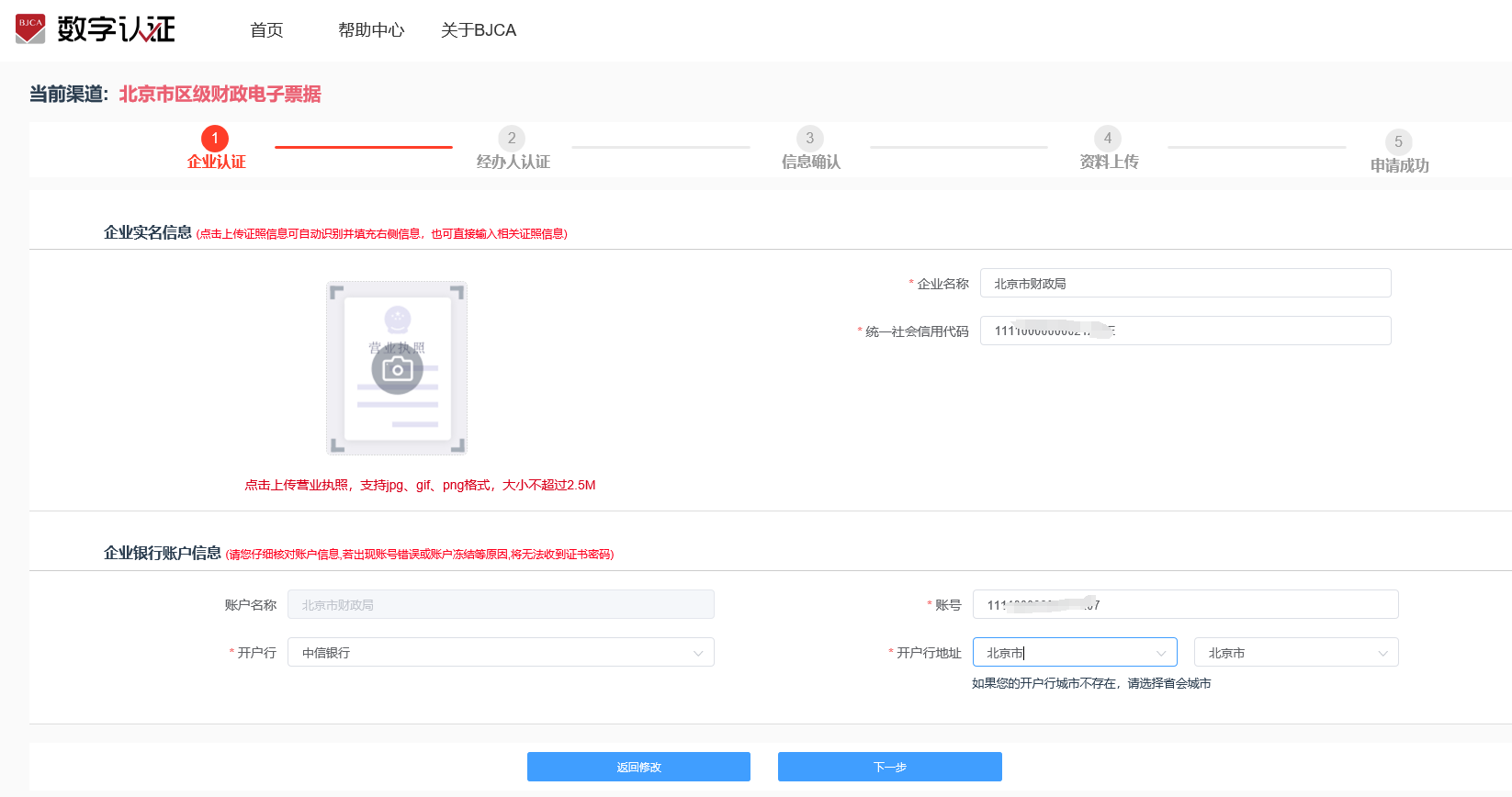
Task: Click the camera upload icon
Action: click(x=397, y=369)
